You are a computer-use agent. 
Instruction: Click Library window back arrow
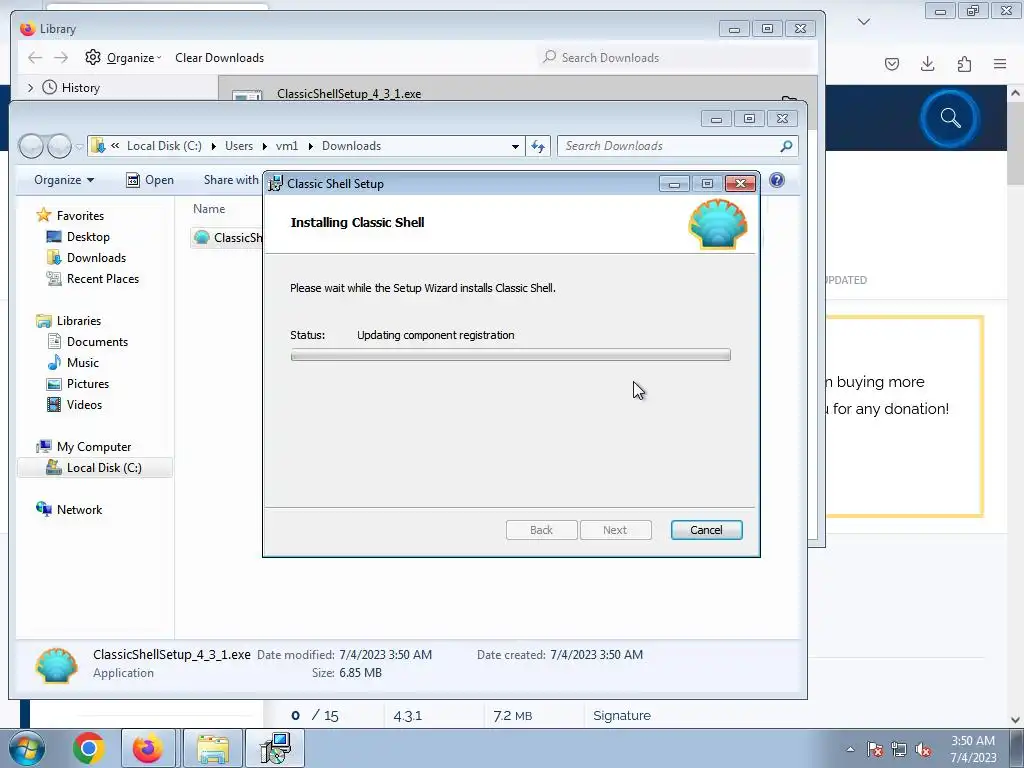click(35, 57)
